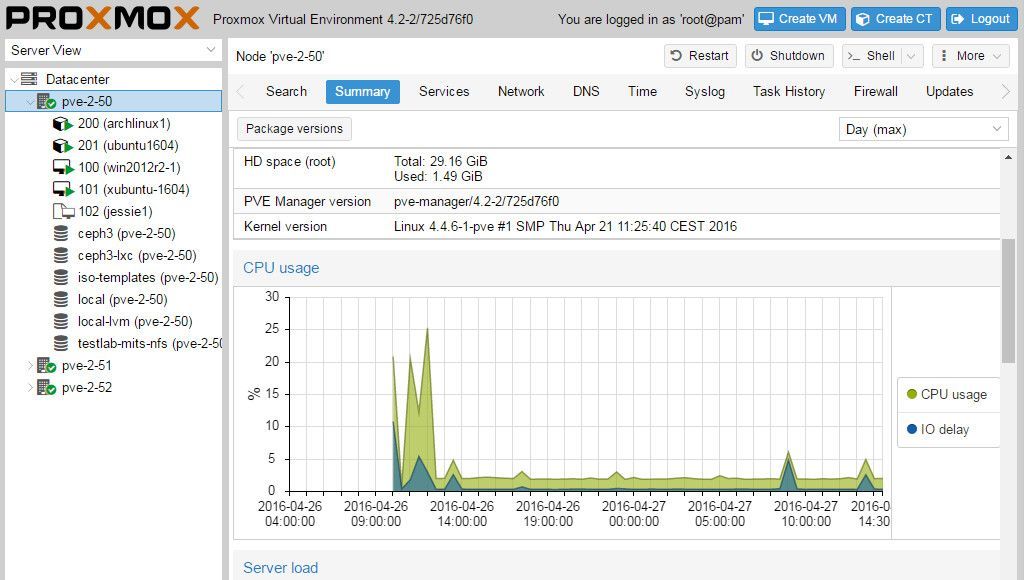Click the logout icon in the top bar
The height and width of the screenshot is (580, 1024).
(960, 18)
